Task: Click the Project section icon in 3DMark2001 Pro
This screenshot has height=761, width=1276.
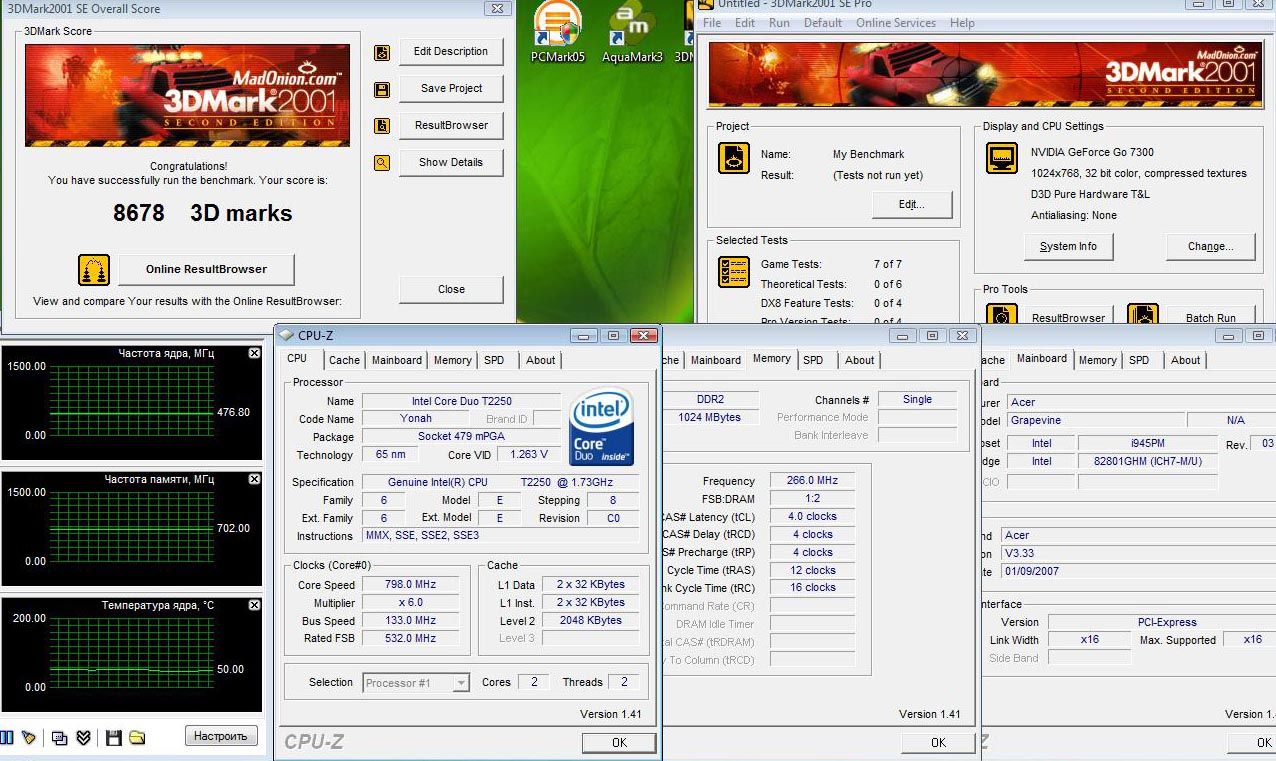Action: pos(734,159)
